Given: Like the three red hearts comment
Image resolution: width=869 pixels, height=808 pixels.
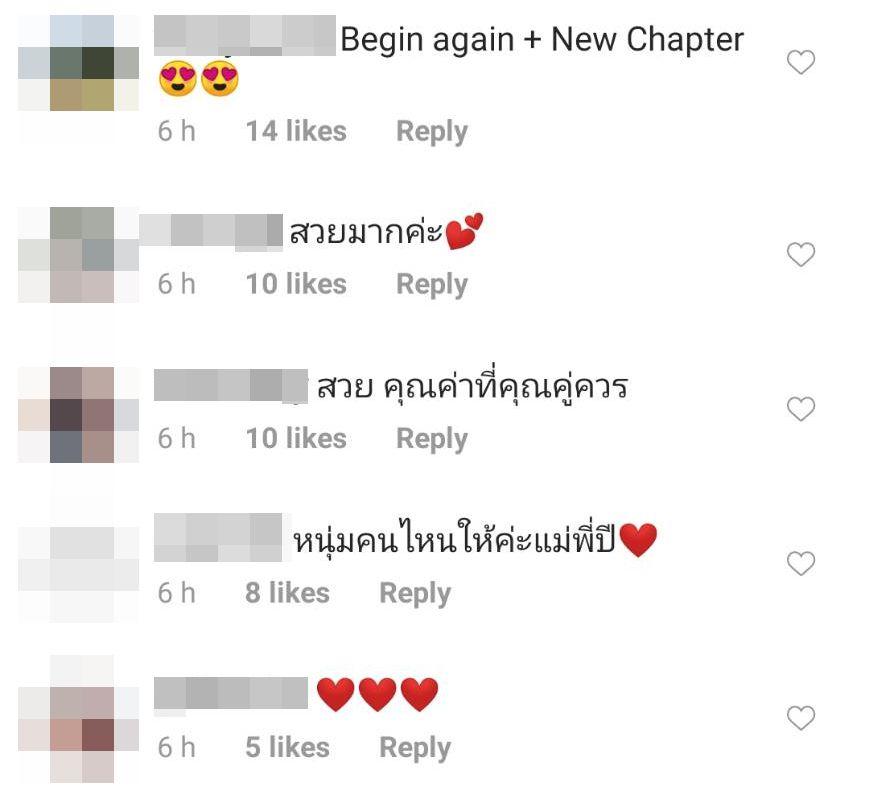Looking at the screenshot, I should pyautogui.click(x=801, y=718).
